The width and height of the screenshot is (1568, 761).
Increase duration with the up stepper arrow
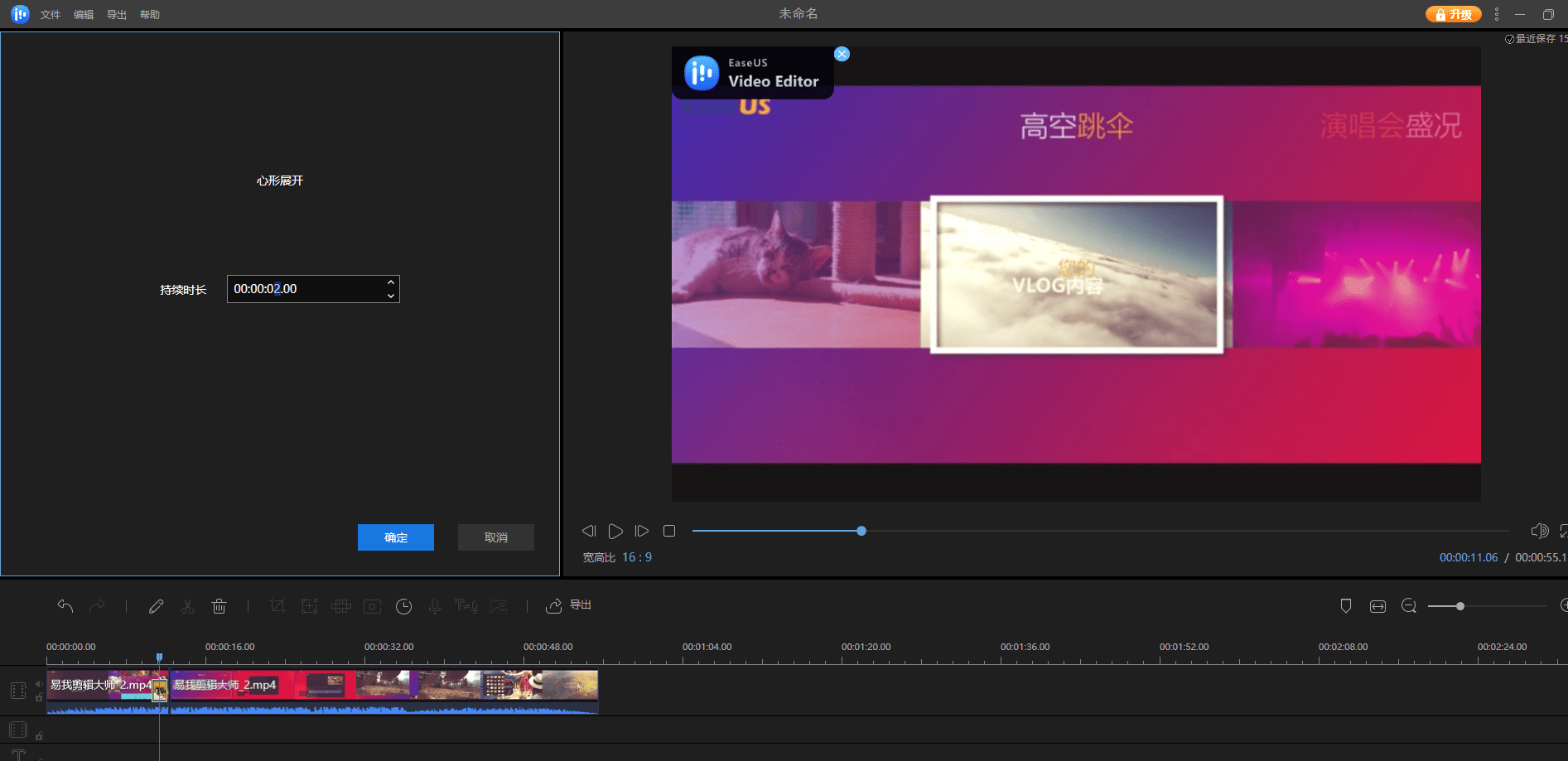click(x=391, y=282)
